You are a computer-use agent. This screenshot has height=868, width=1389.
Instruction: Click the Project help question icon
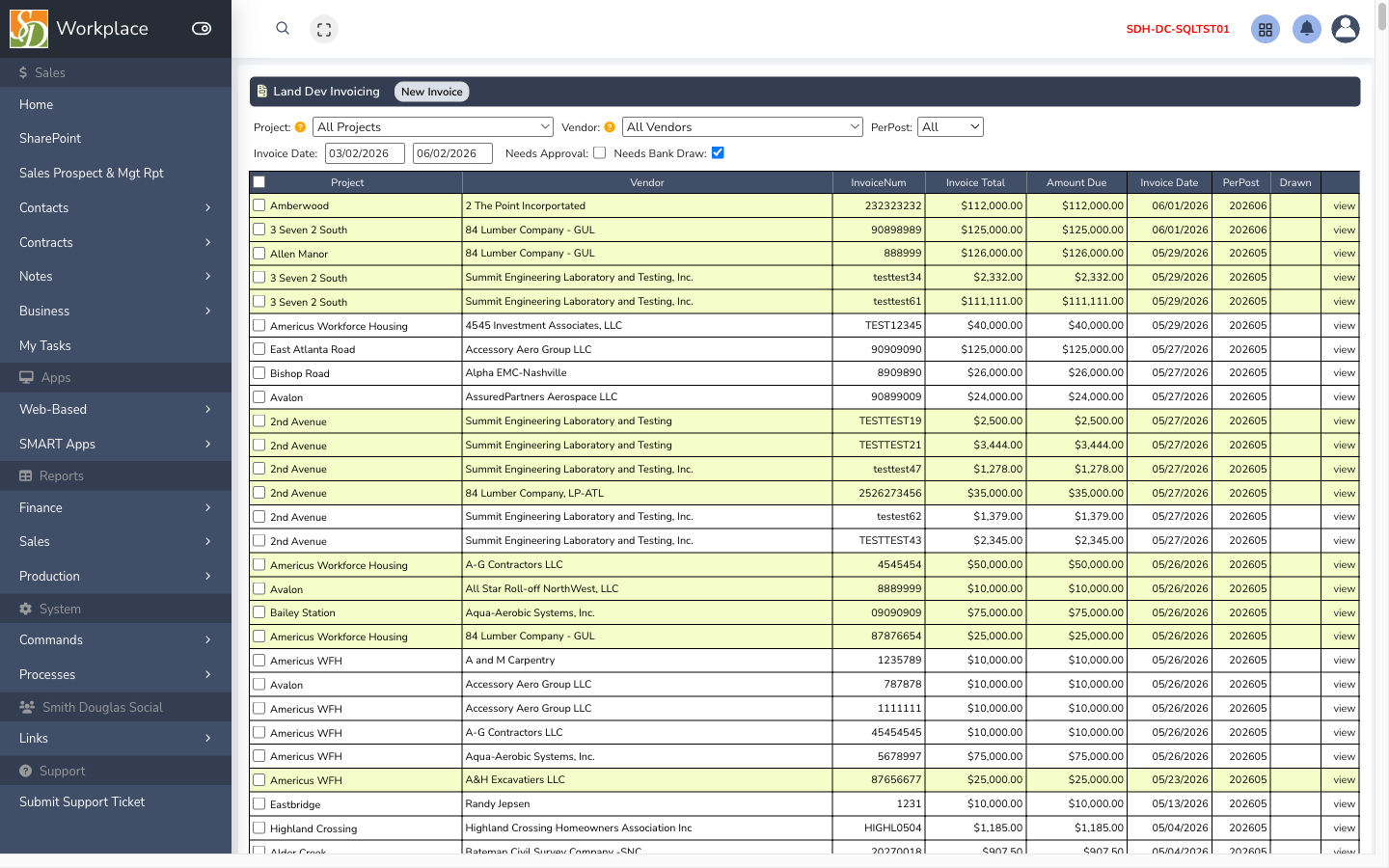(300, 127)
